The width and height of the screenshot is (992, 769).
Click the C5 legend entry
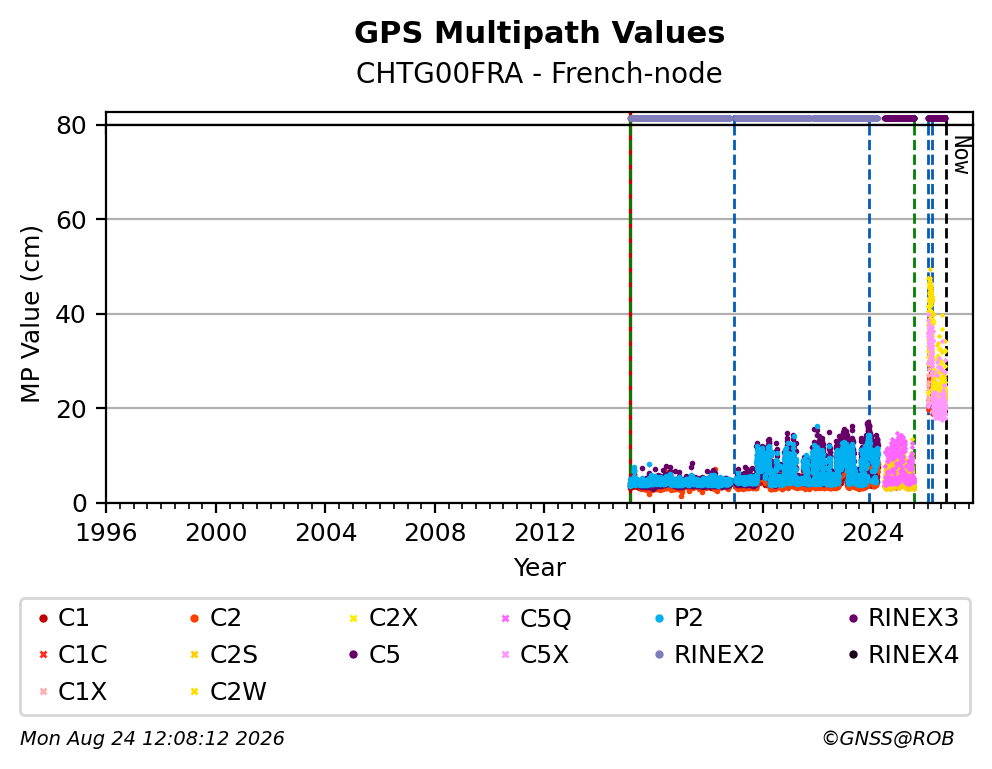pyautogui.click(x=375, y=655)
